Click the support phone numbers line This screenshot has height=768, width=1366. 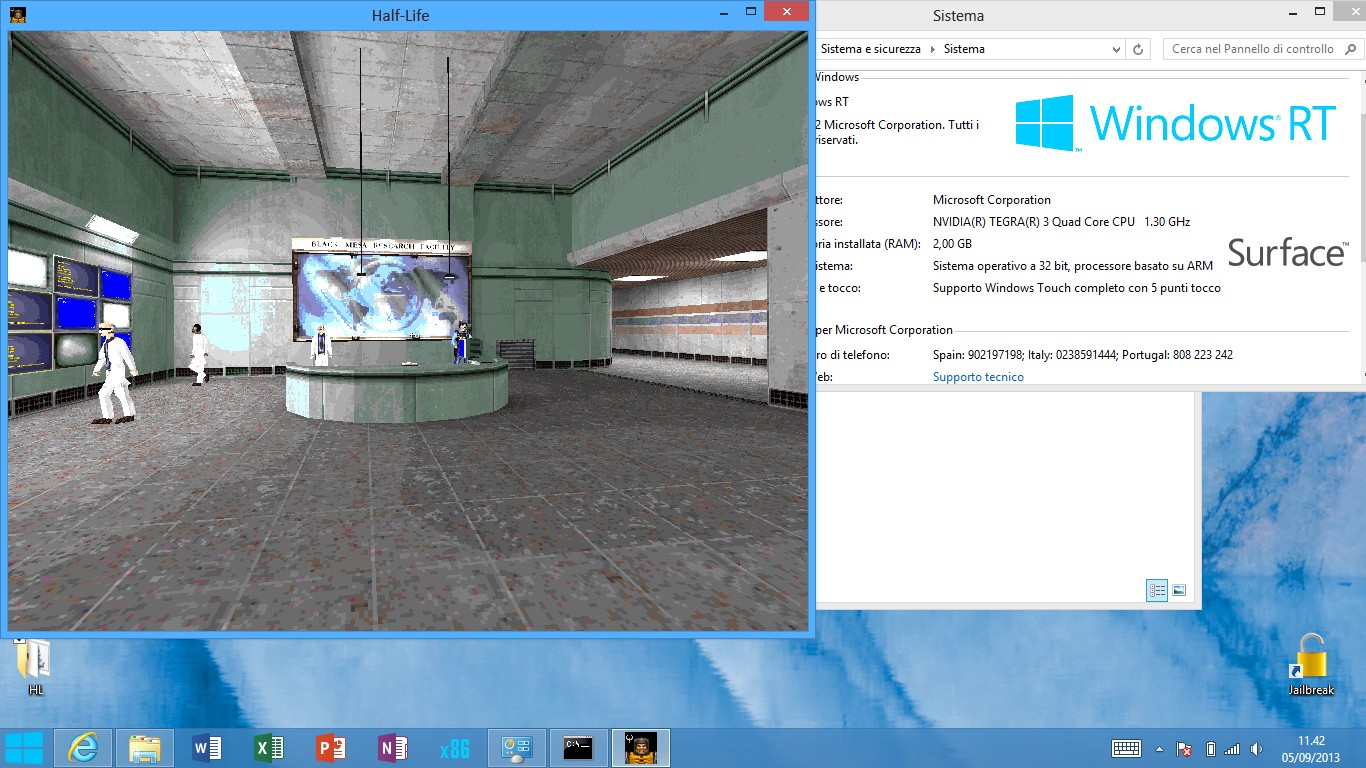[1083, 355]
